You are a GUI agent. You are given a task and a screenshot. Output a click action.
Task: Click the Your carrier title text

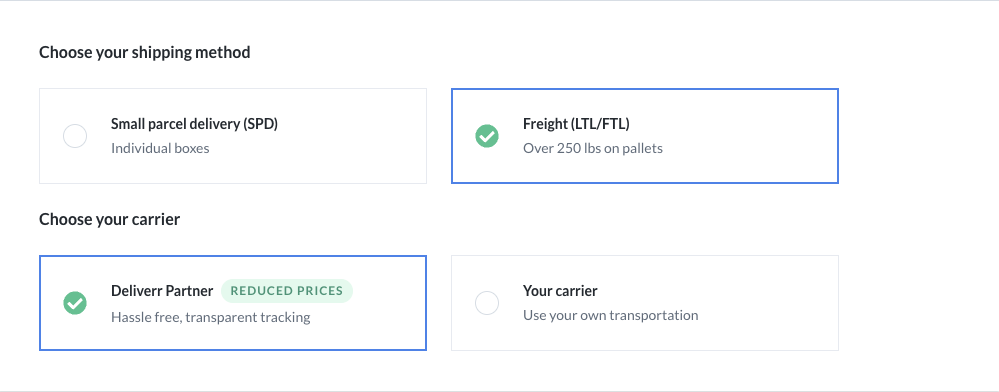tap(560, 291)
